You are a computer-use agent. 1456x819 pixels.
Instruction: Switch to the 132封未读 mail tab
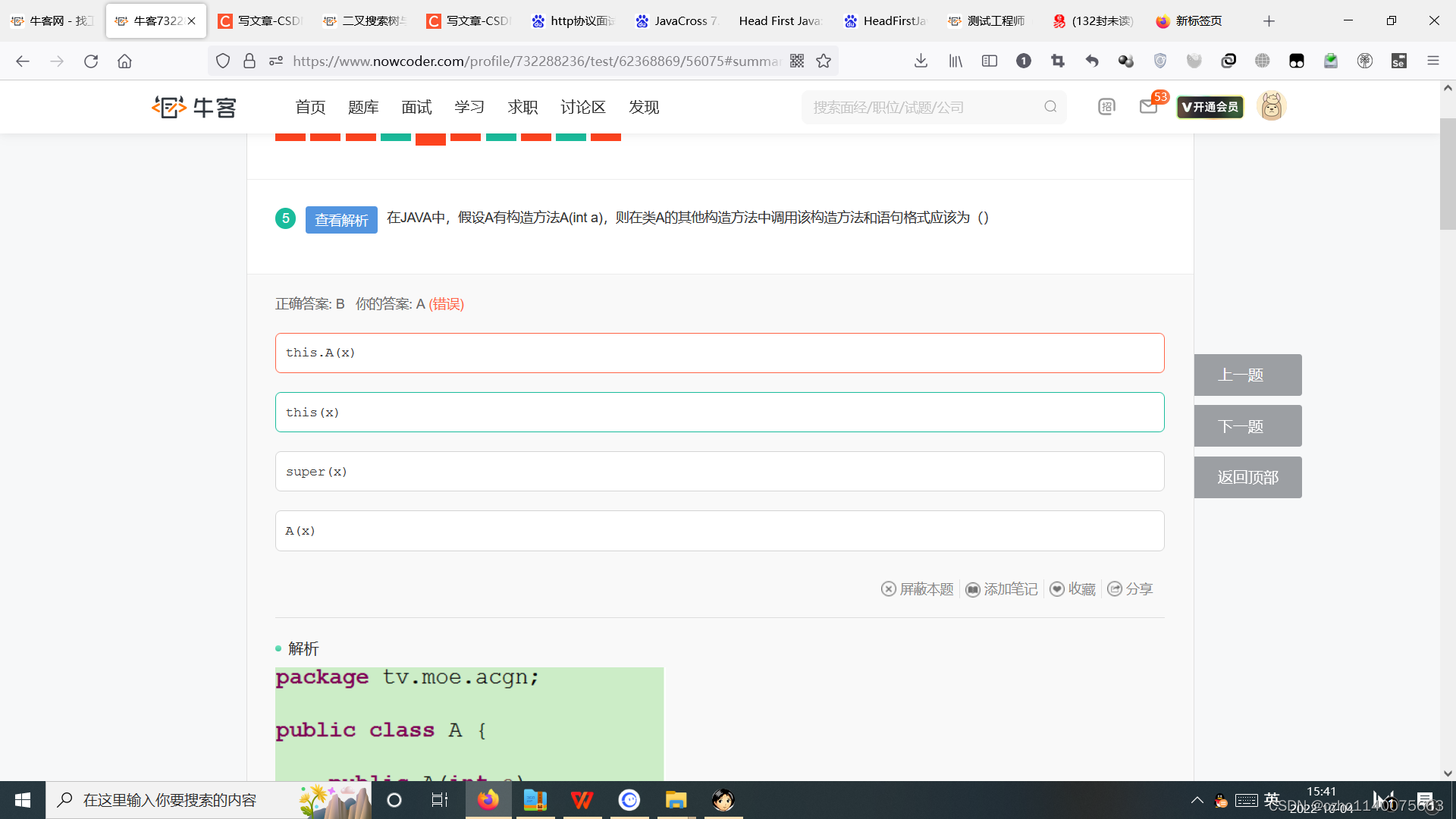[x=1094, y=21]
